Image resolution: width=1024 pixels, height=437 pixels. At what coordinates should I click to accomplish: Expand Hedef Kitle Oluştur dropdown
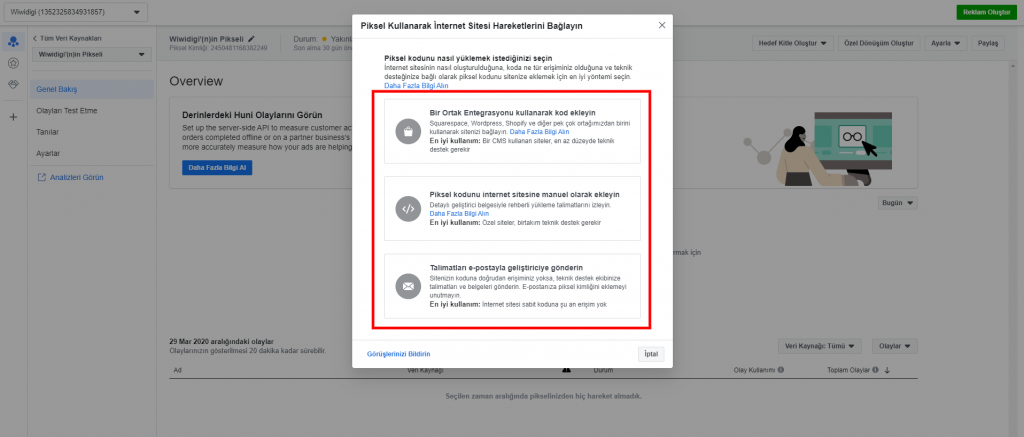pos(792,43)
